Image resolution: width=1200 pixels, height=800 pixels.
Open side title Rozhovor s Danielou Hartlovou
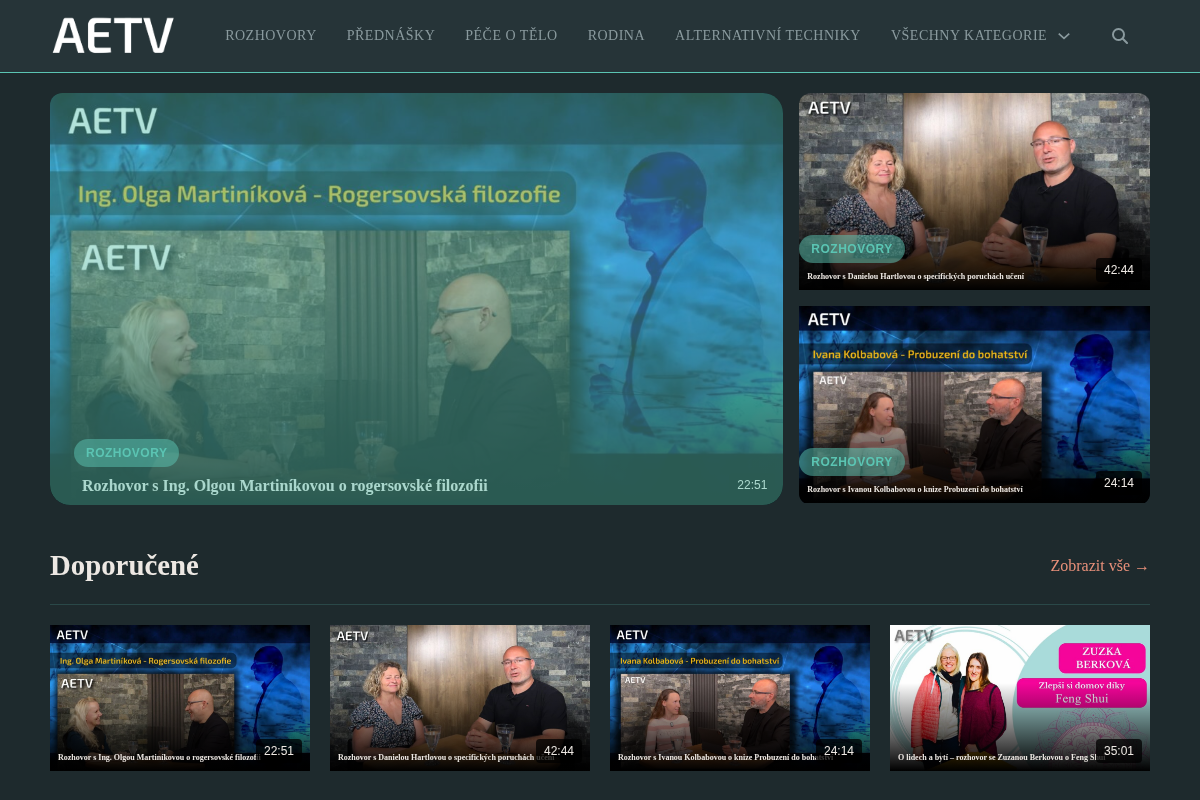[x=915, y=276]
